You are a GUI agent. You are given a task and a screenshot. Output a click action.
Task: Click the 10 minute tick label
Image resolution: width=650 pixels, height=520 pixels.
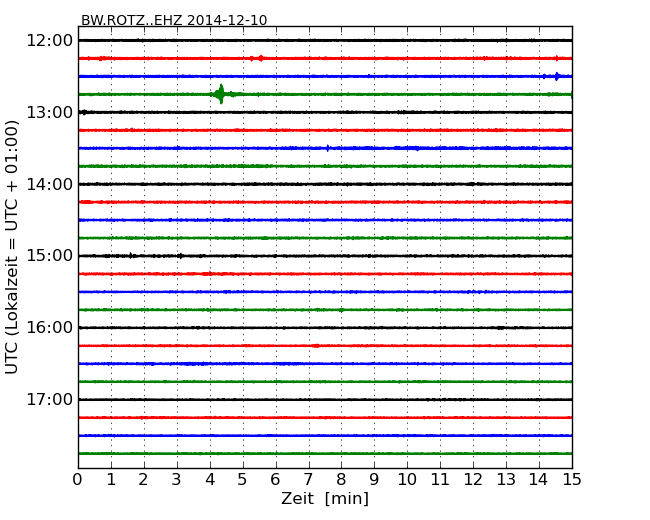coord(407,479)
